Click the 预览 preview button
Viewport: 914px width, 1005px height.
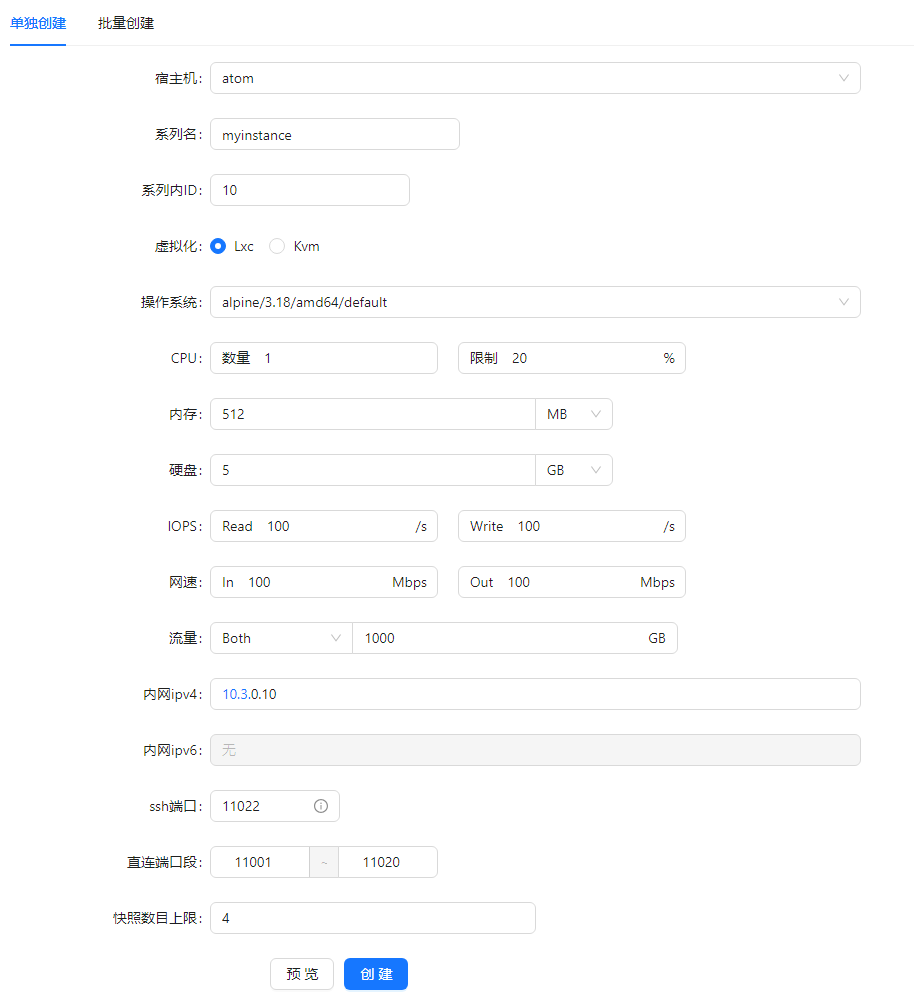pyautogui.click(x=302, y=974)
